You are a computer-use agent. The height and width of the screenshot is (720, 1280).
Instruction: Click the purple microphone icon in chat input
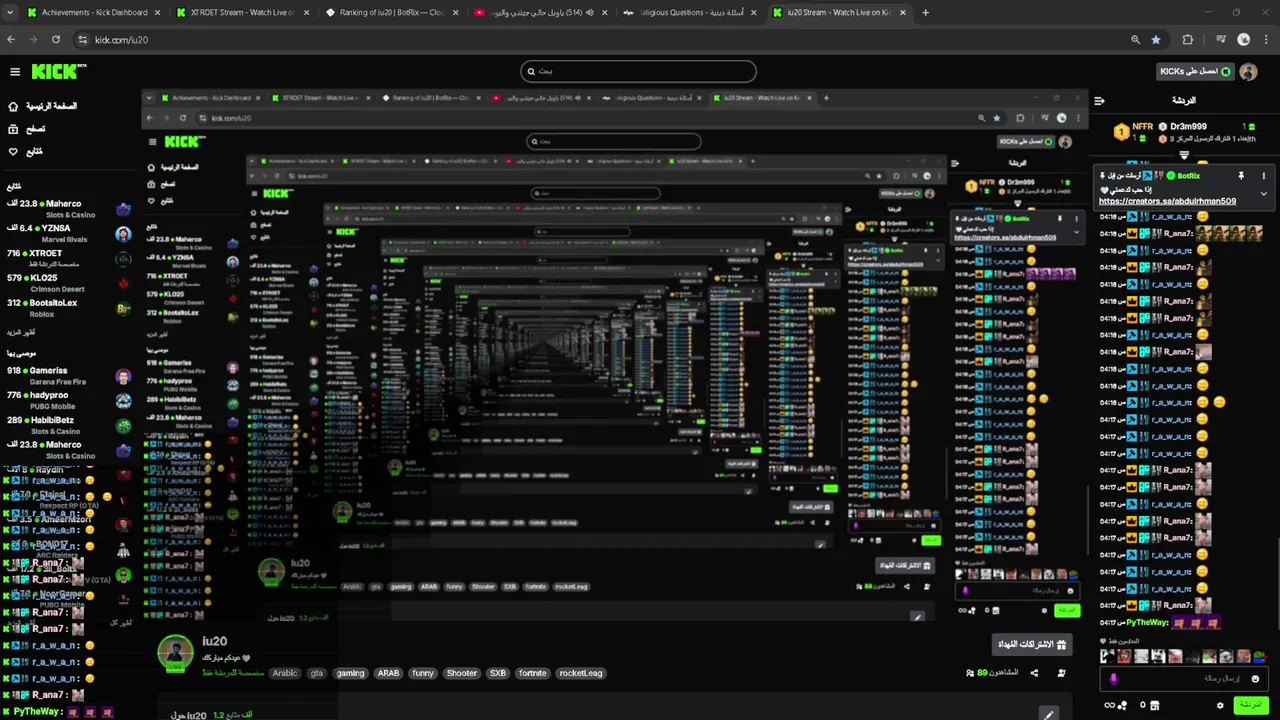tap(1113, 678)
